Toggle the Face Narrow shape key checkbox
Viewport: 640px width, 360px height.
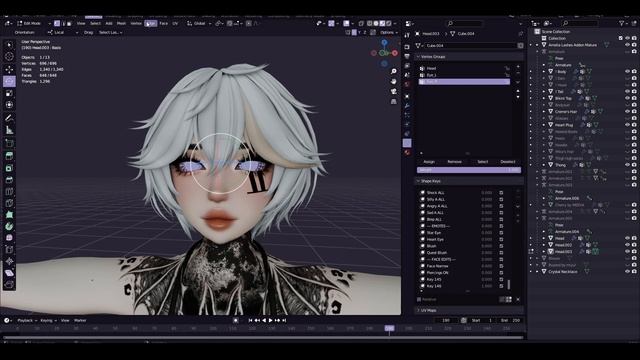point(501,266)
